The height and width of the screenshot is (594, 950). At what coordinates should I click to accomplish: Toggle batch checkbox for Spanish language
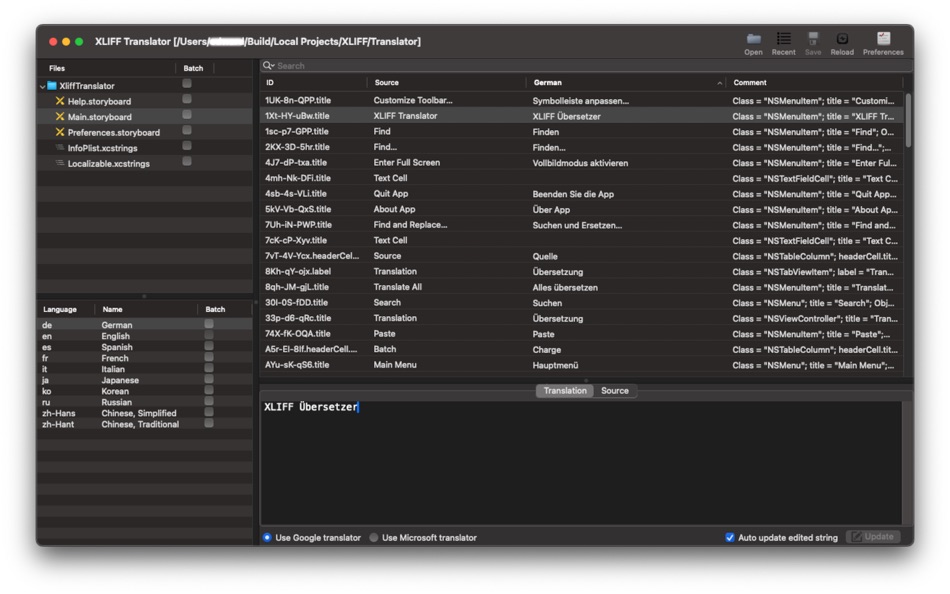pyautogui.click(x=209, y=345)
